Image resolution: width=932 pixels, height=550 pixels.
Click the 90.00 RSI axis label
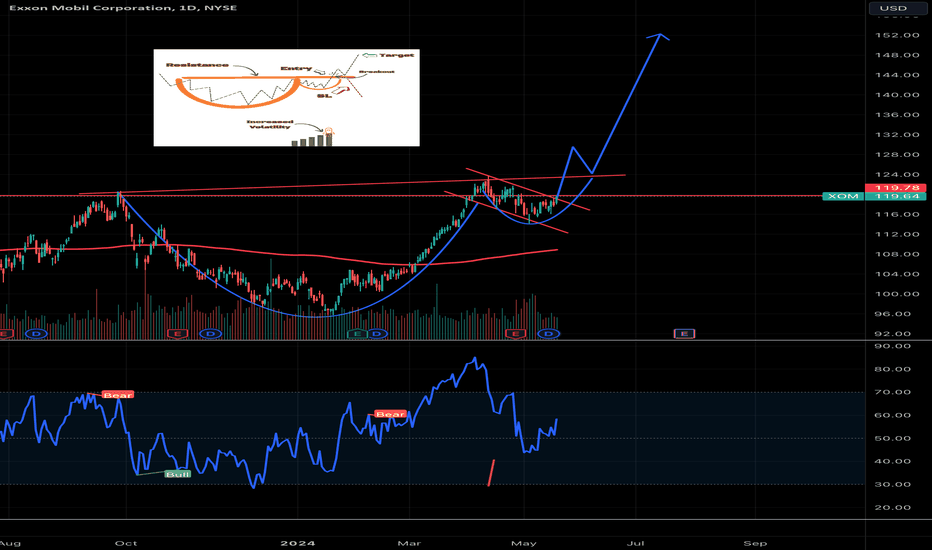[x=893, y=345]
